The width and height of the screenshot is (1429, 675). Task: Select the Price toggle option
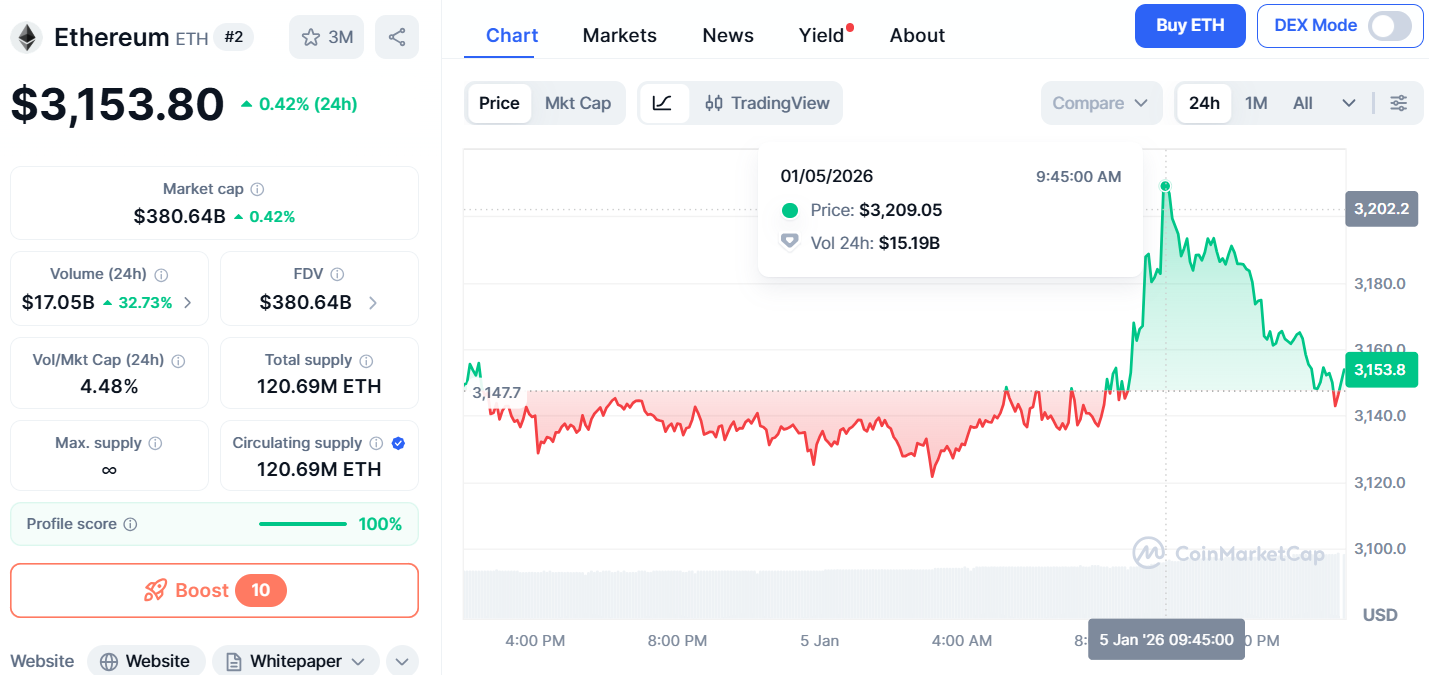tap(499, 103)
